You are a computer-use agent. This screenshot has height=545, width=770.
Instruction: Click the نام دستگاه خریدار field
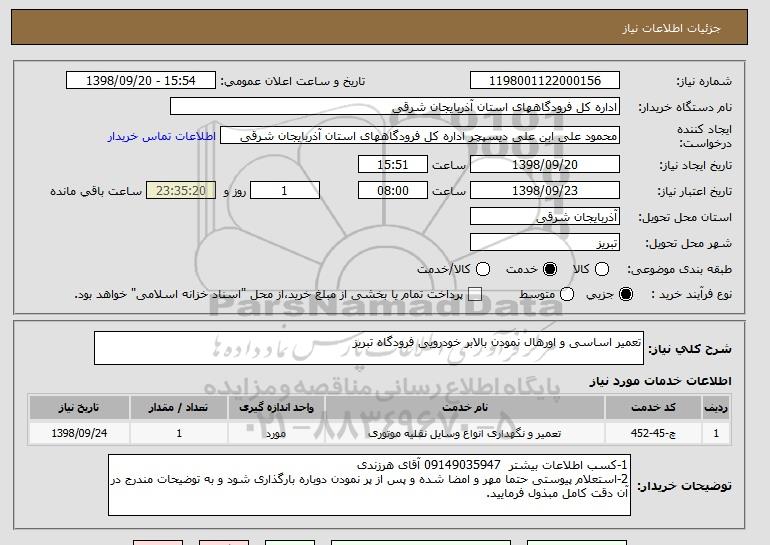point(395,107)
